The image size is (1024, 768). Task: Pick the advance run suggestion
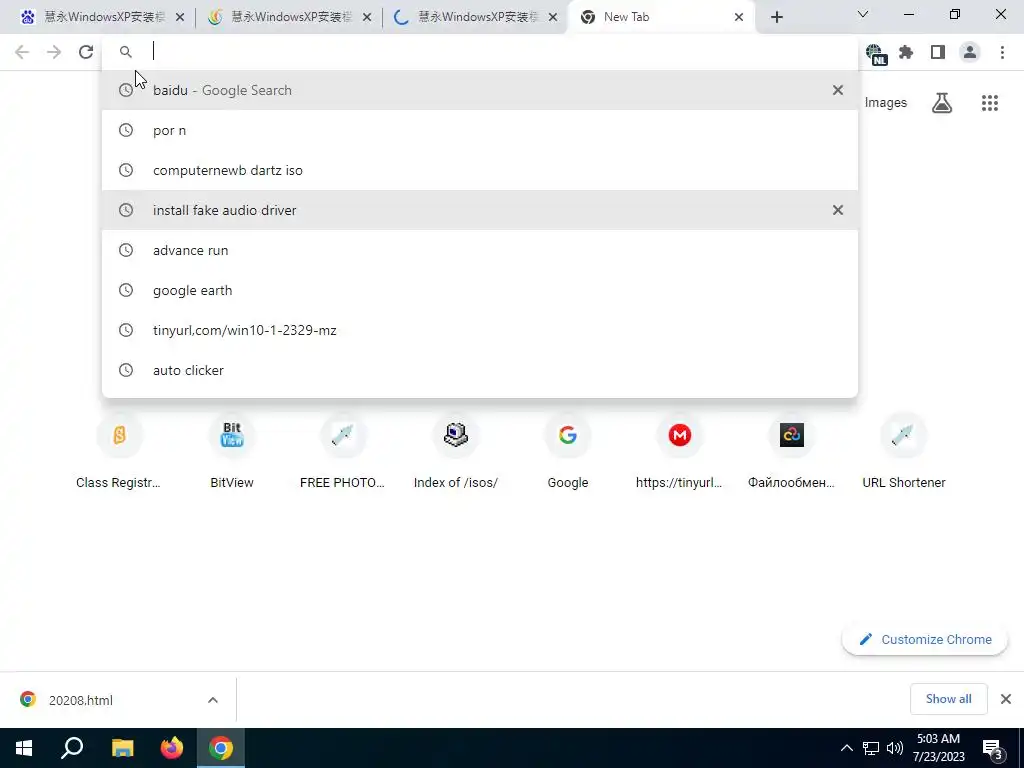pyautogui.click(x=480, y=250)
